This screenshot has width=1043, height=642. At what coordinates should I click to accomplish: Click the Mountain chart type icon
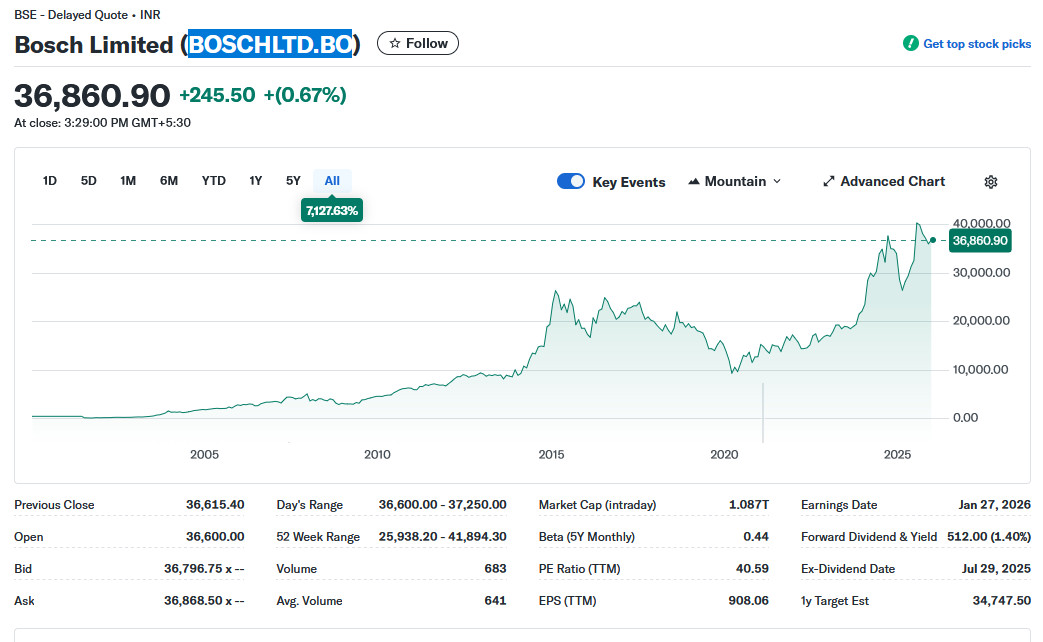(694, 182)
